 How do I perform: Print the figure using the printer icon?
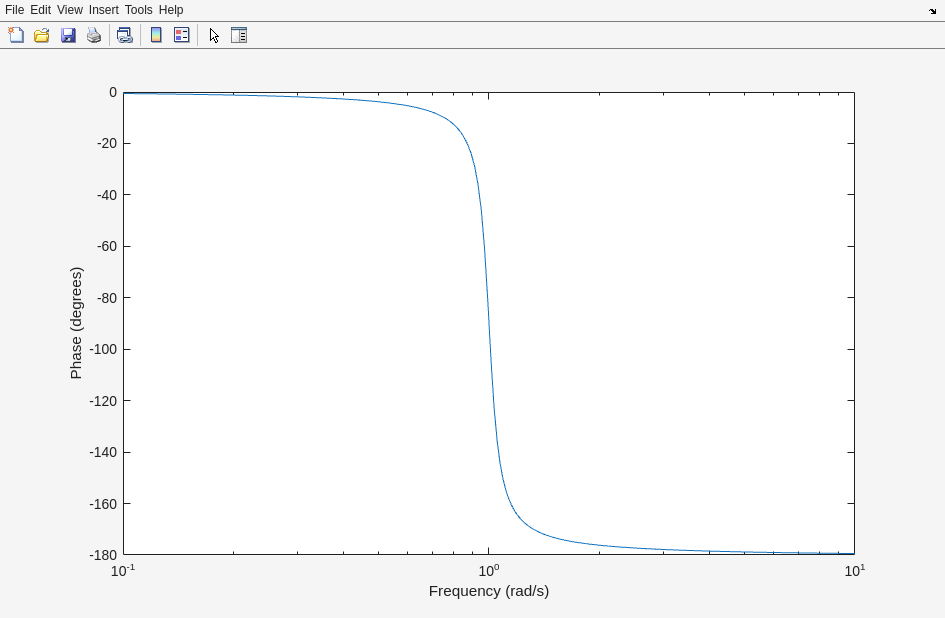pos(94,35)
